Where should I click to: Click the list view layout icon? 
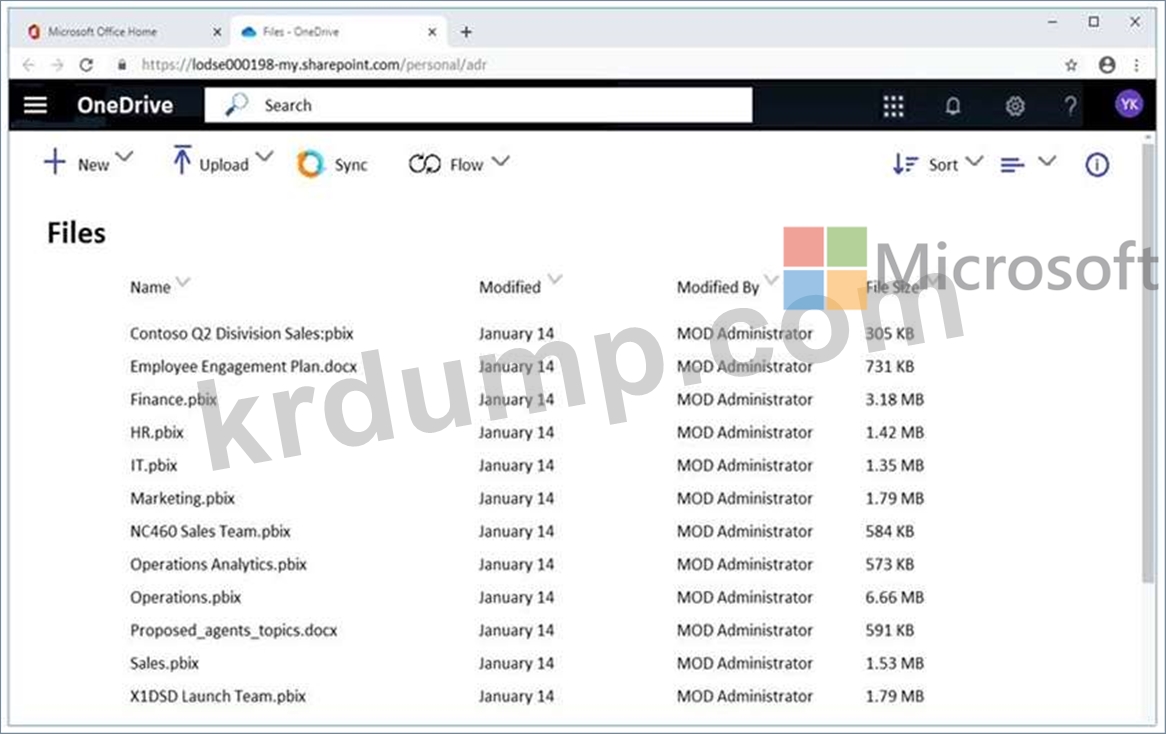coord(1012,164)
